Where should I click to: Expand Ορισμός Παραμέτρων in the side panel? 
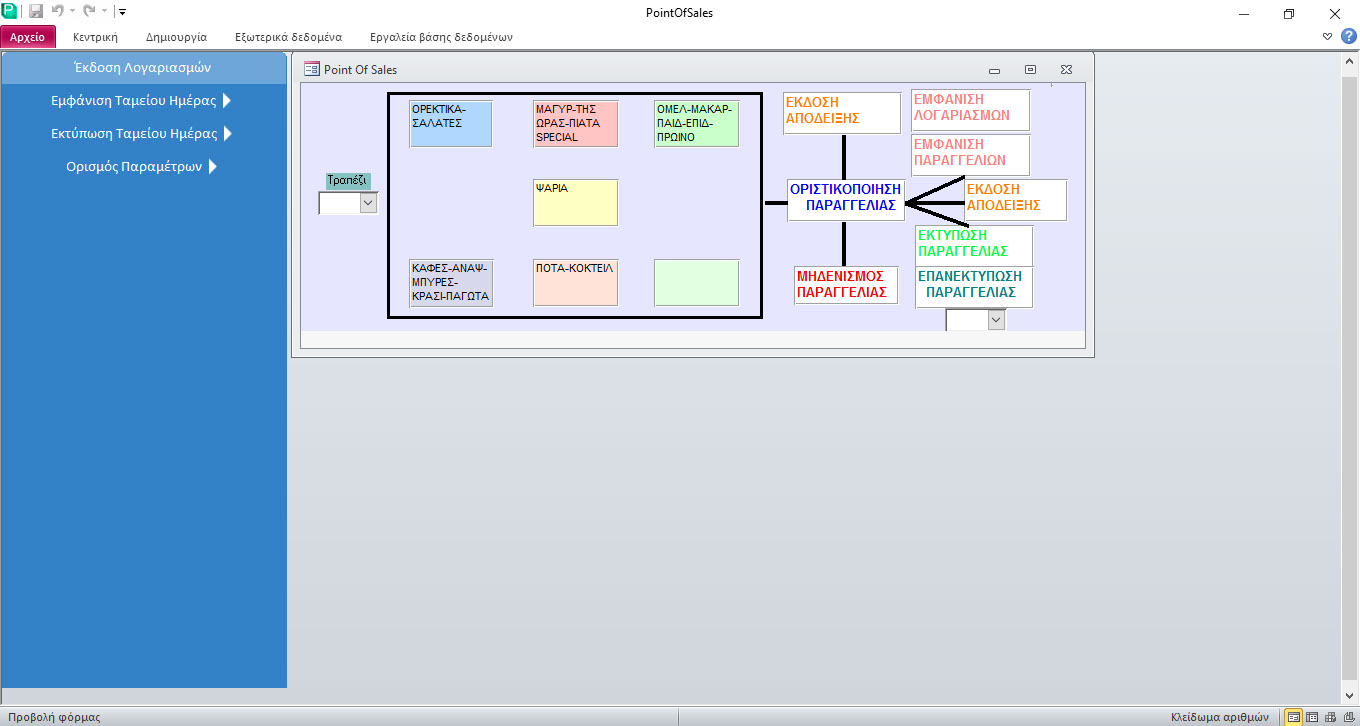click(212, 167)
